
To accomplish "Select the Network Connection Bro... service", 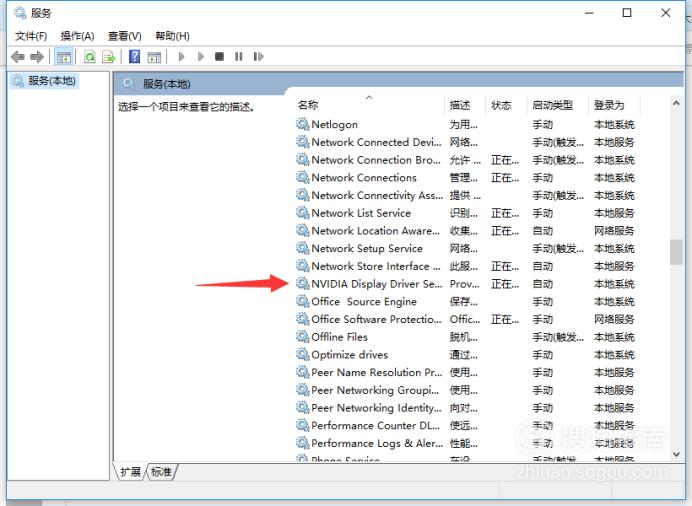I will click(376, 160).
